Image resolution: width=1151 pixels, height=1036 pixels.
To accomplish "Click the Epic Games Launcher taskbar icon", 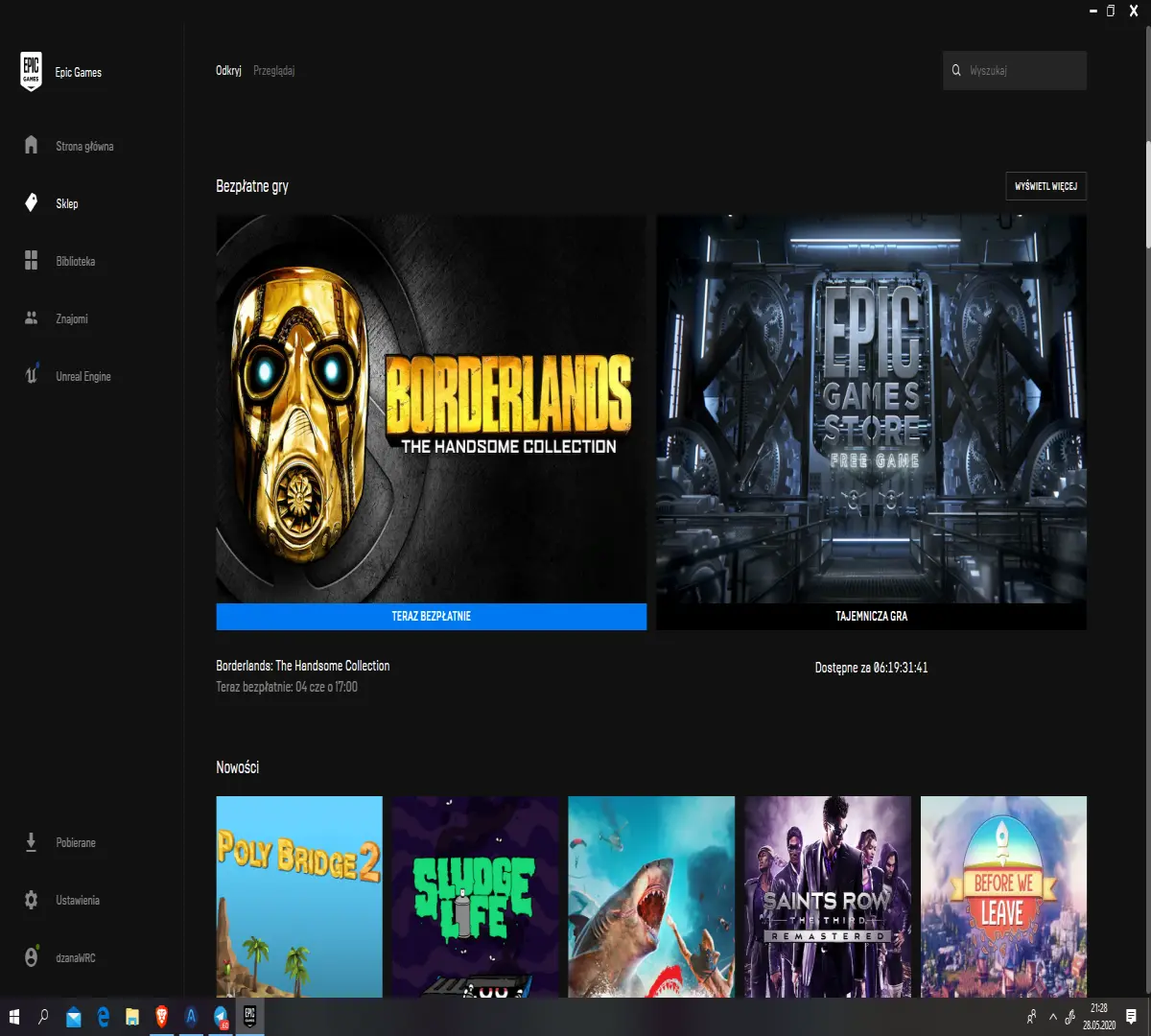I will pos(249,1017).
